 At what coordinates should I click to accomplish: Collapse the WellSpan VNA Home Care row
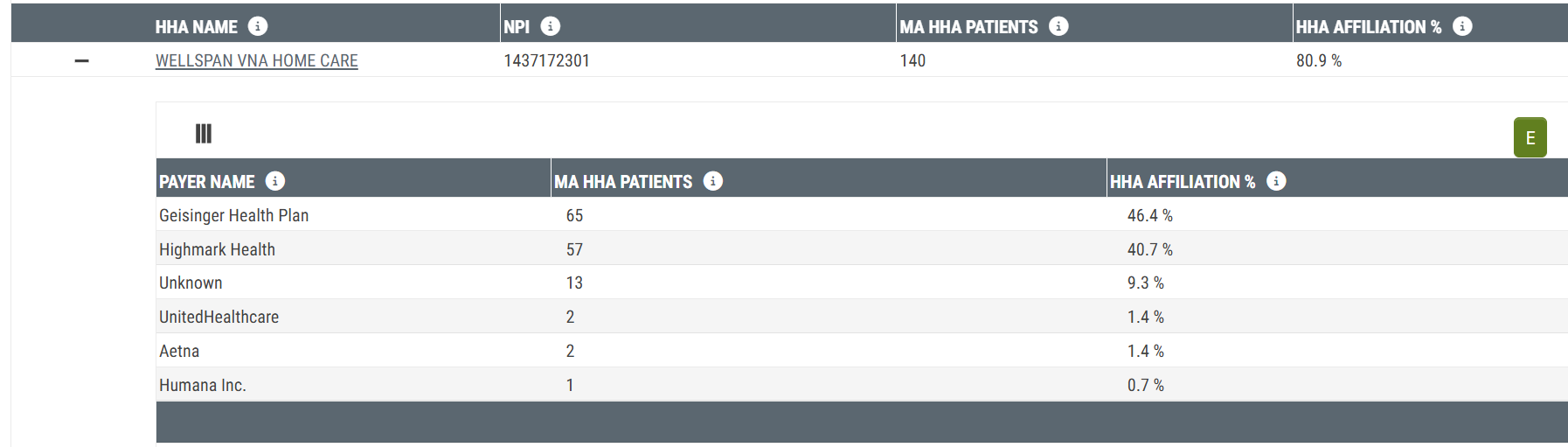coord(81,60)
